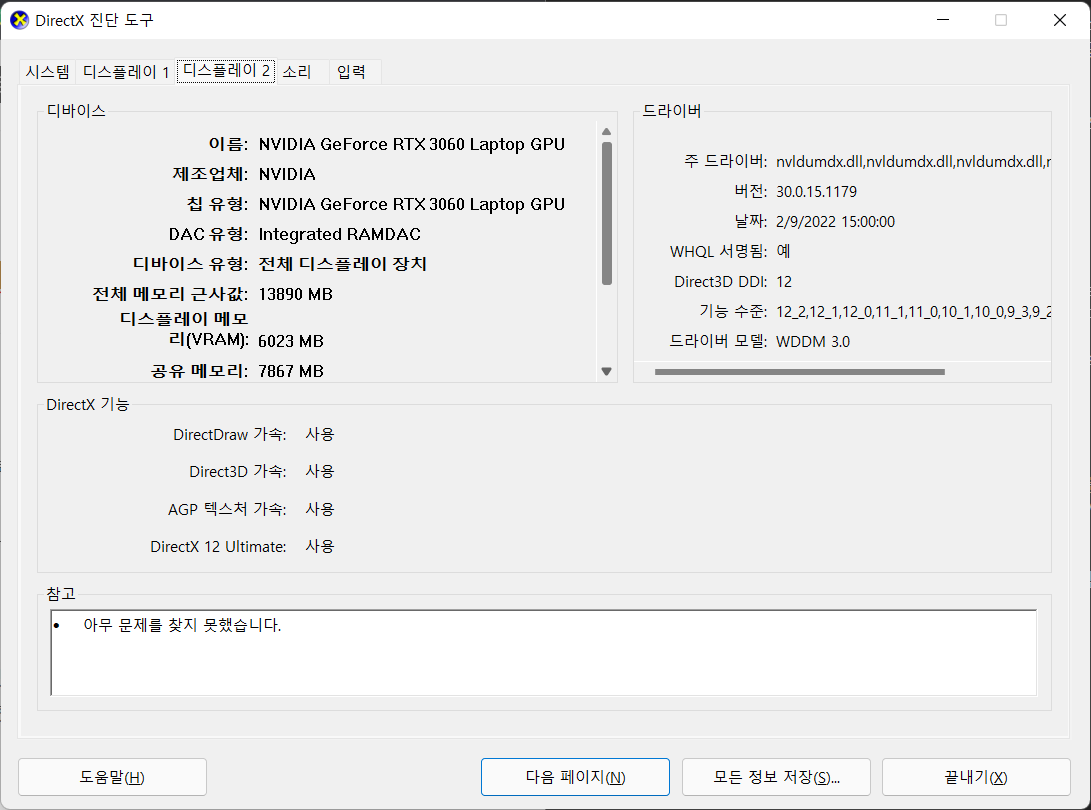This screenshot has height=810, width=1091.
Task: Click the WDDM 3.0 driver model value
Action: [813, 342]
